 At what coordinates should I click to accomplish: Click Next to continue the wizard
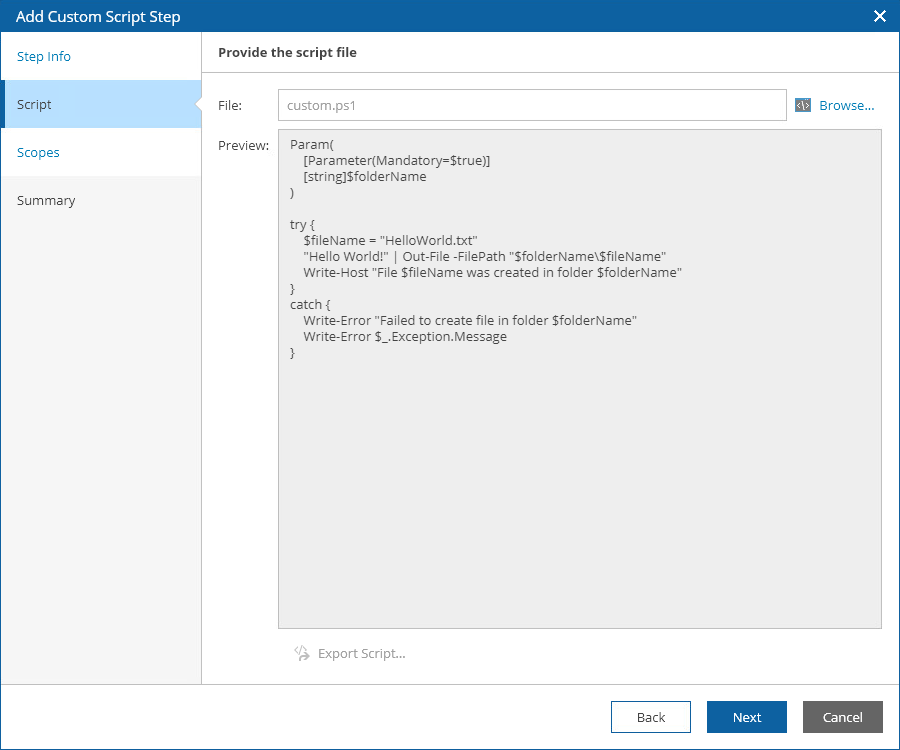point(746,717)
